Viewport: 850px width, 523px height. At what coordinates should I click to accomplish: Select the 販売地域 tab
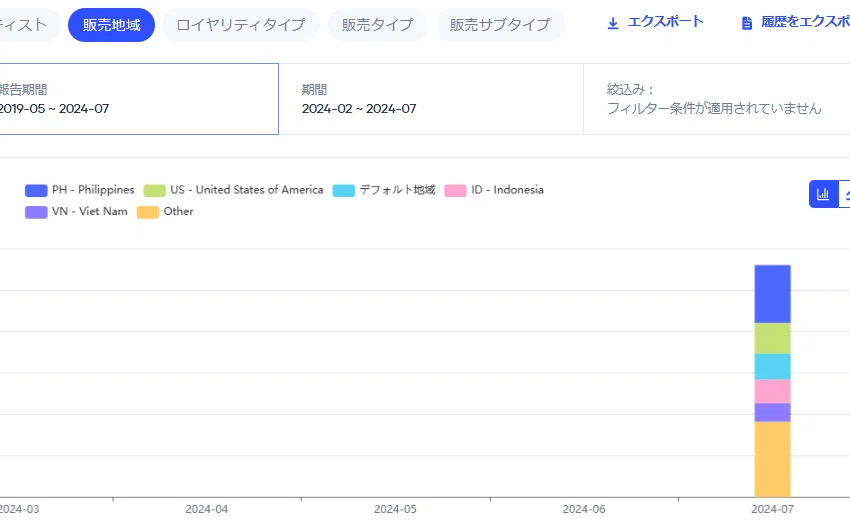[x=111, y=25]
